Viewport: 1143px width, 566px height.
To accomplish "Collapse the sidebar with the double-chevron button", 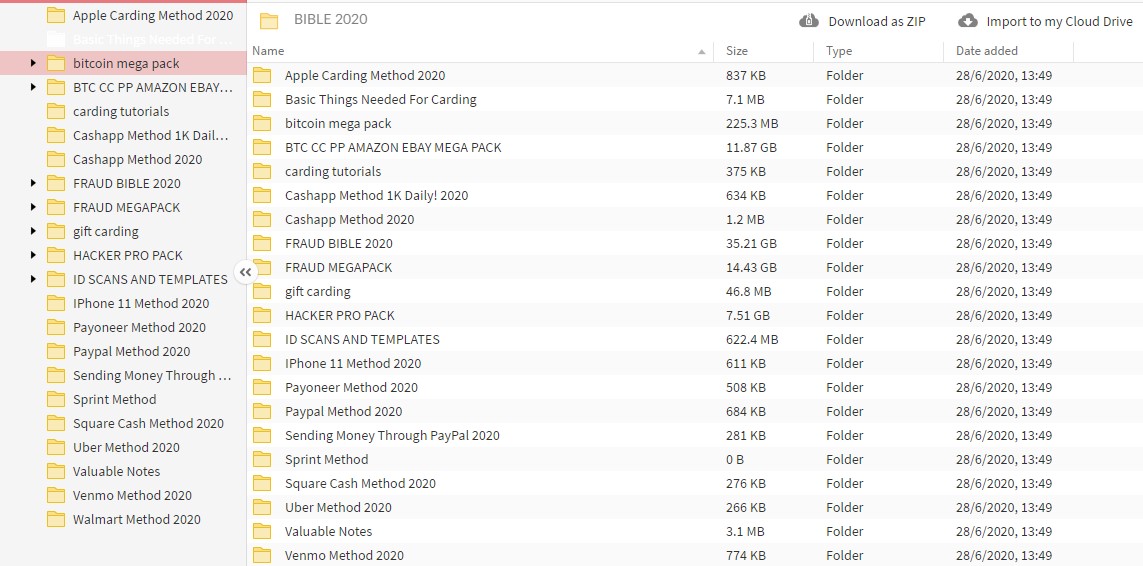I will pyautogui.click(x=246, y=272).
